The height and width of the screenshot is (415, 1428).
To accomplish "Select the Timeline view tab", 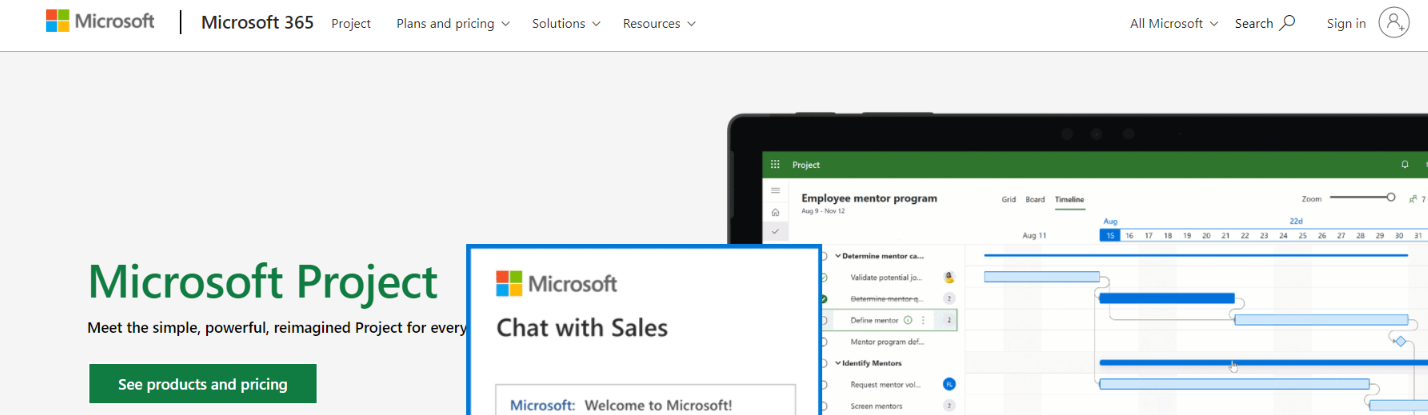I will (x=1069, y=199).
